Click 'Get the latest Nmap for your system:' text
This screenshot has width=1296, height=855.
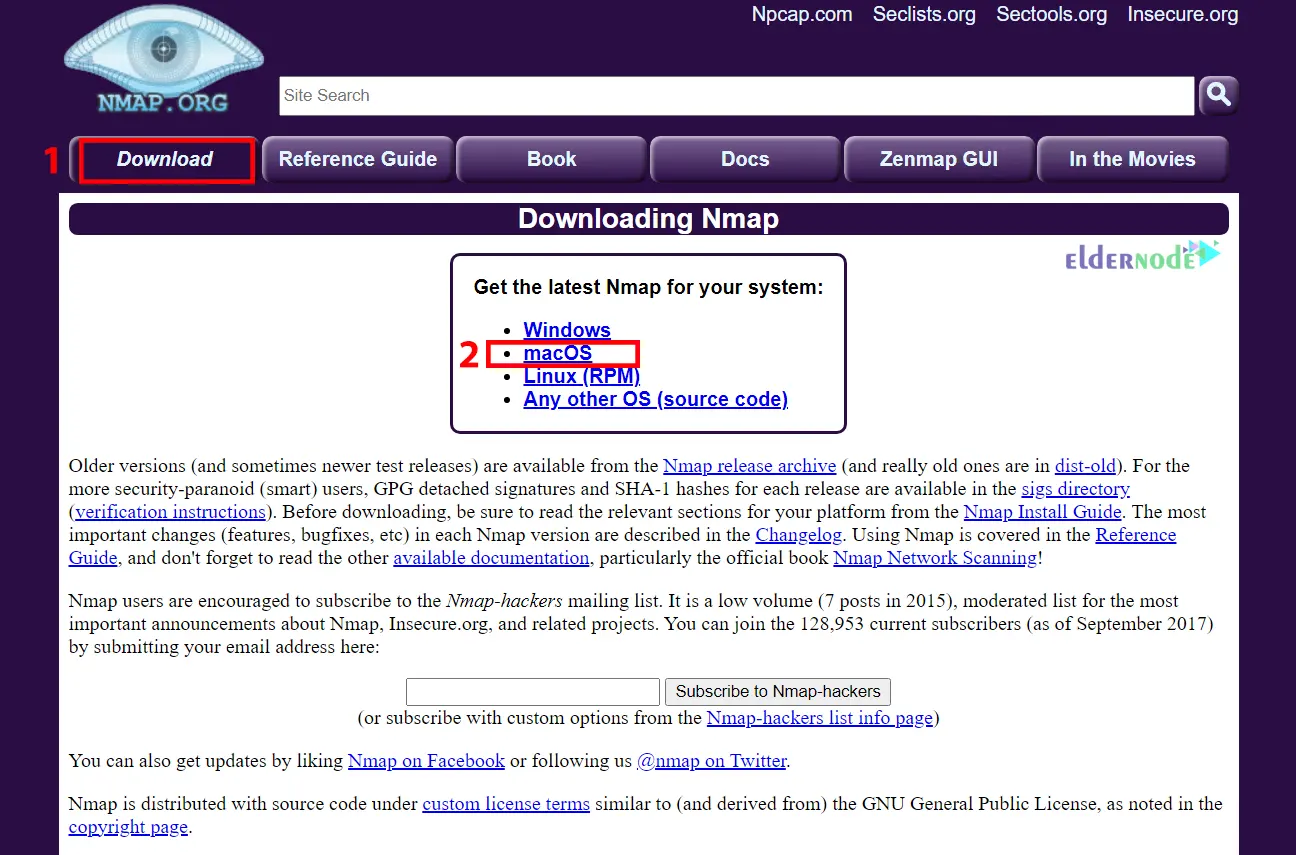[648, 288]
